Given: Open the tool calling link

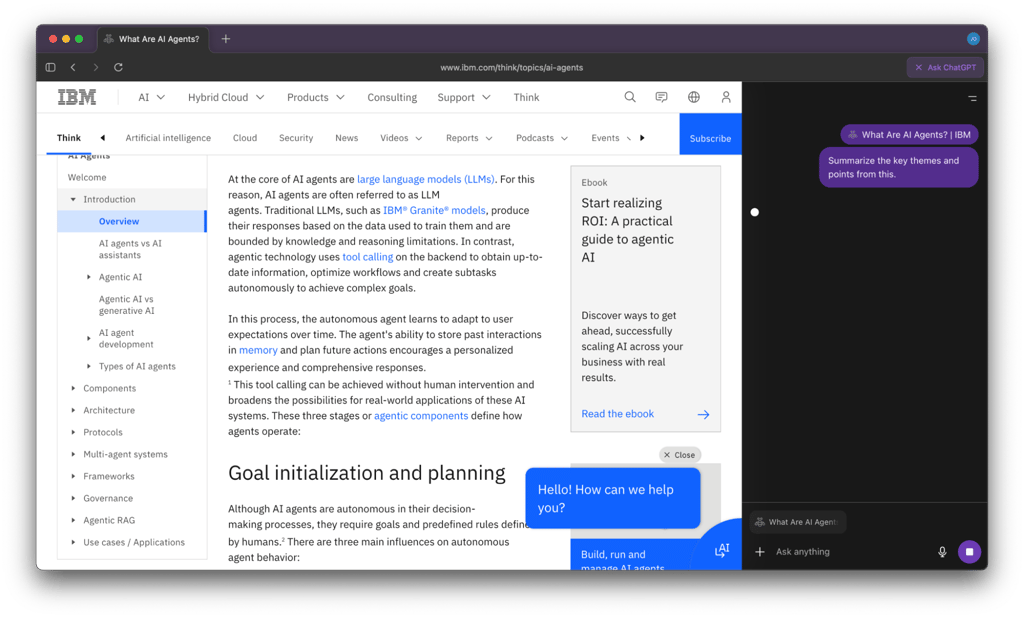Looking at the screenshot, I should click(368, 257).
